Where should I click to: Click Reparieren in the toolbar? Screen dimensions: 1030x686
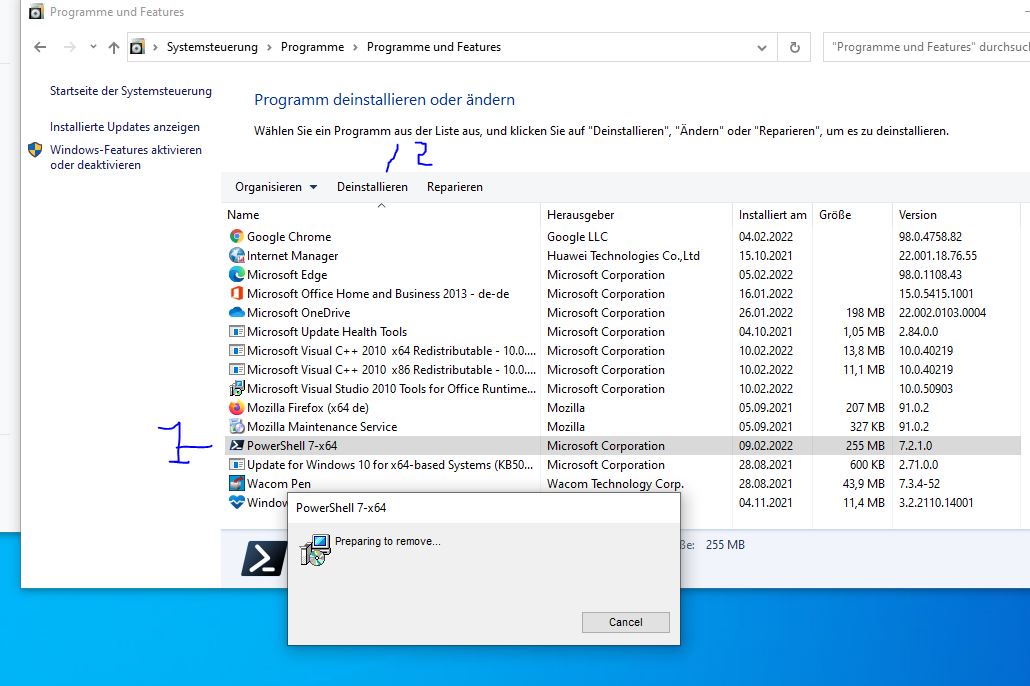click(455, 187)
